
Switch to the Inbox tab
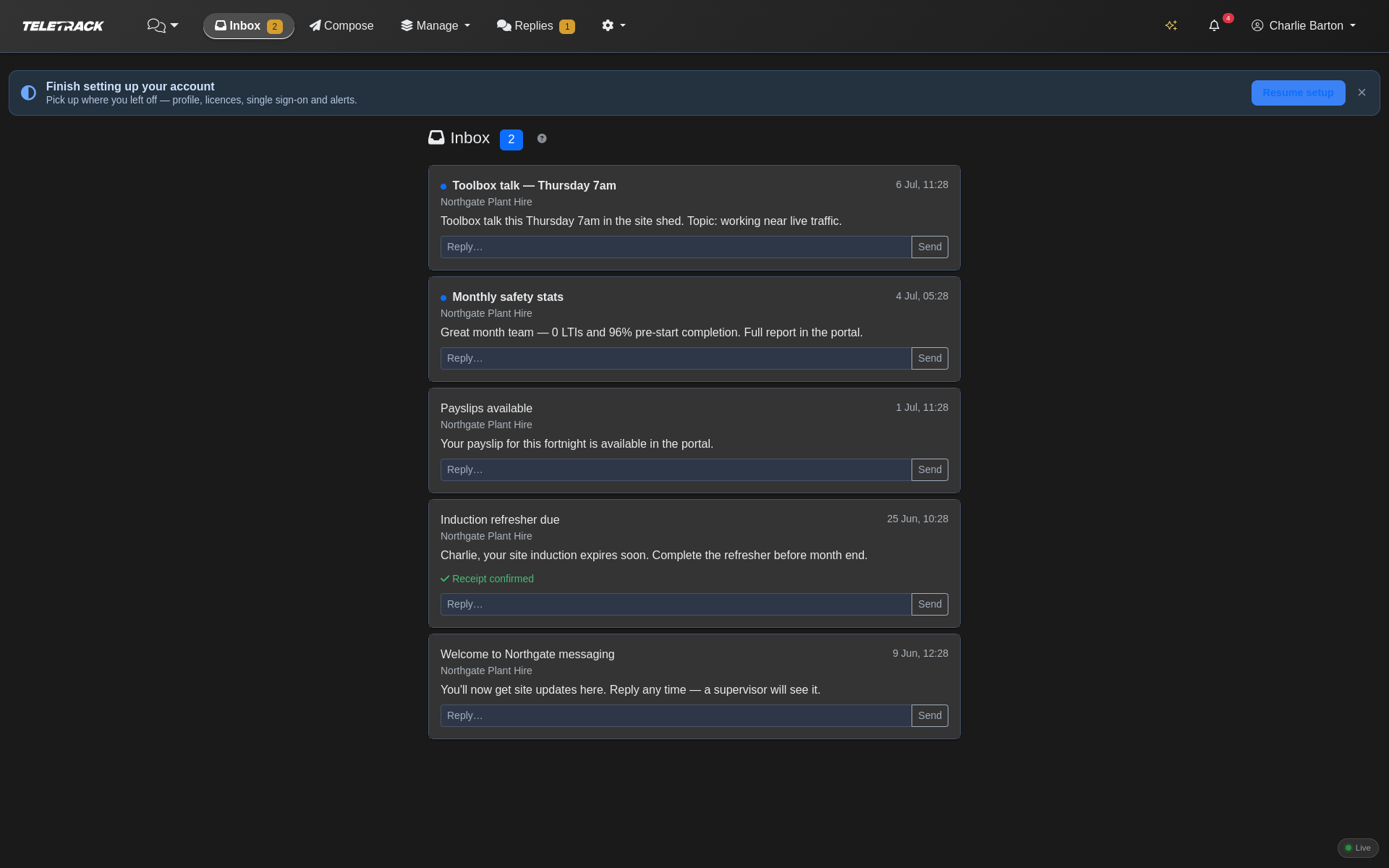pos(249,26)
